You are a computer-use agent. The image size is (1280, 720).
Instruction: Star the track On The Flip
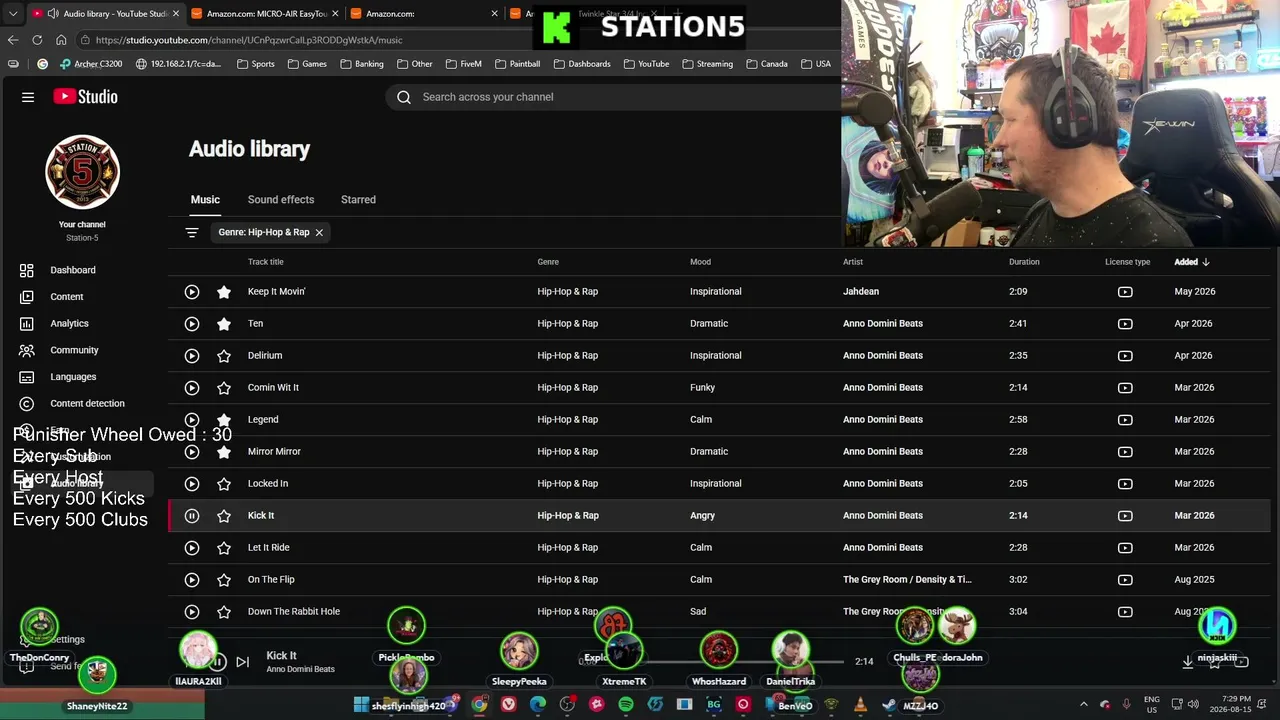[224, 580]
